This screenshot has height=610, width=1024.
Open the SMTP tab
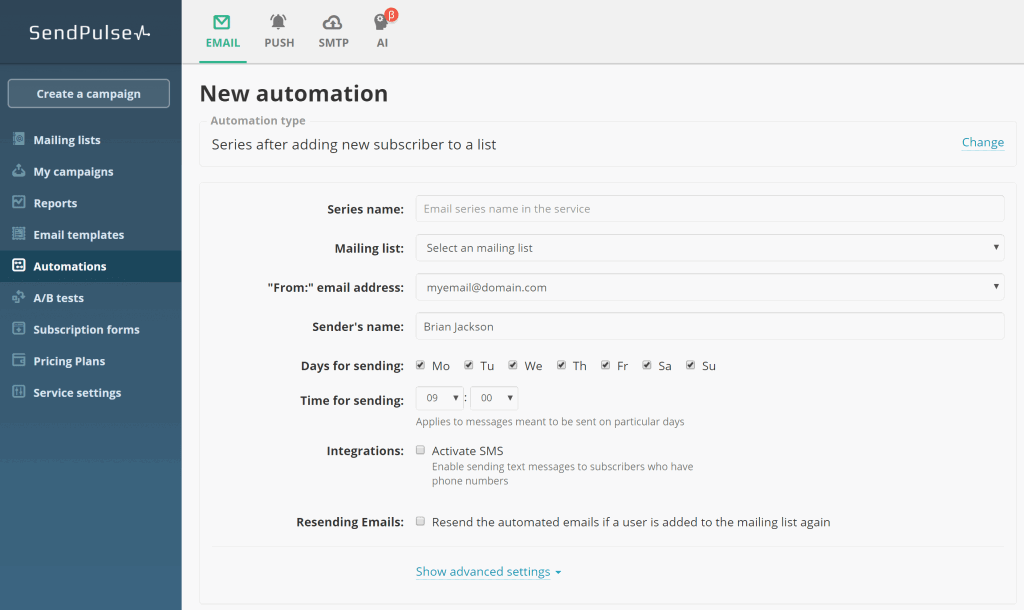(333, 27)
